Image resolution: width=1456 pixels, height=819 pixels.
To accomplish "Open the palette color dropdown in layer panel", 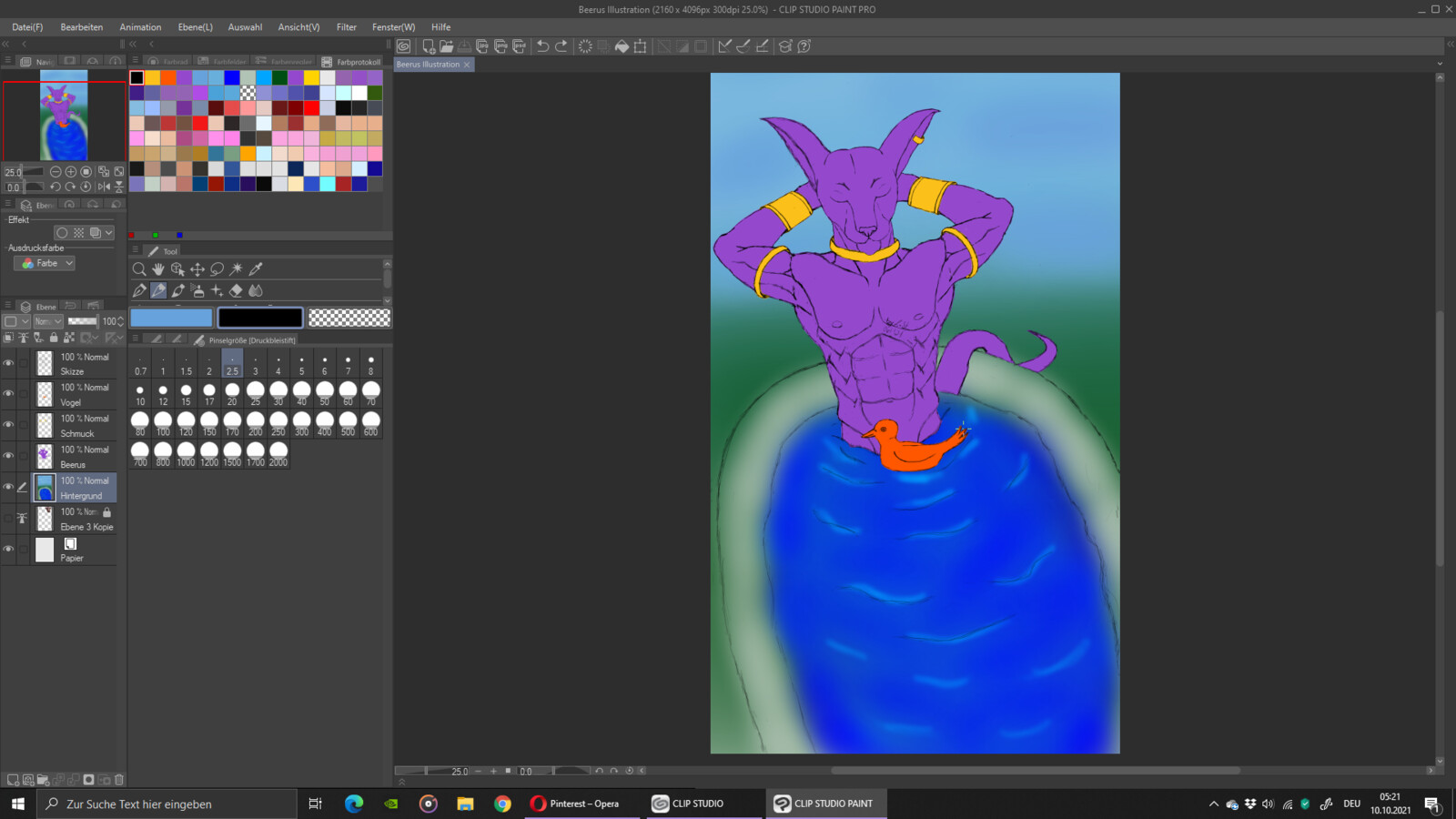I will [16, 321].
